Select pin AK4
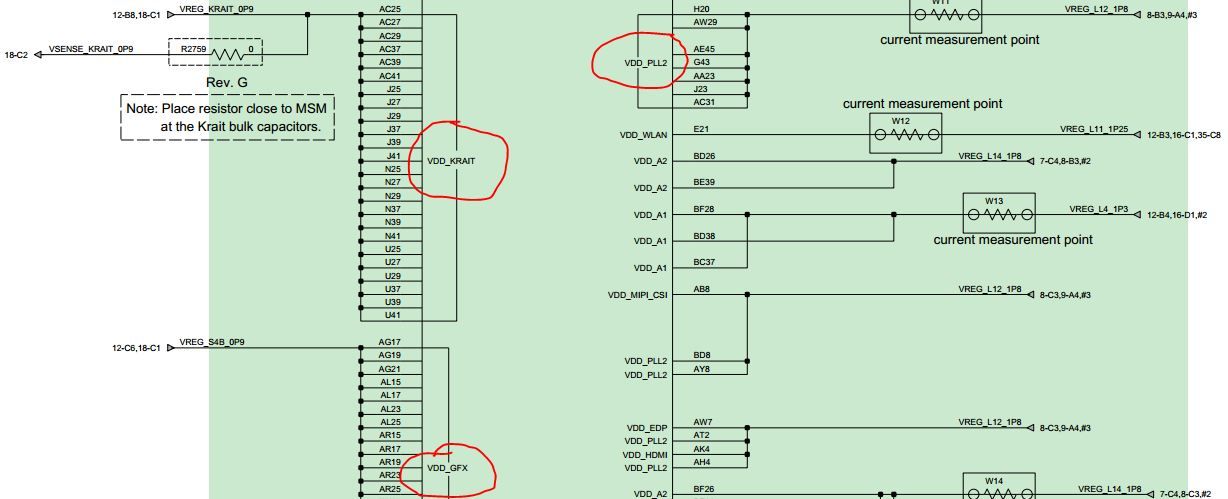Viewport: 1228px width, 499px height. (x=701, y=448)
